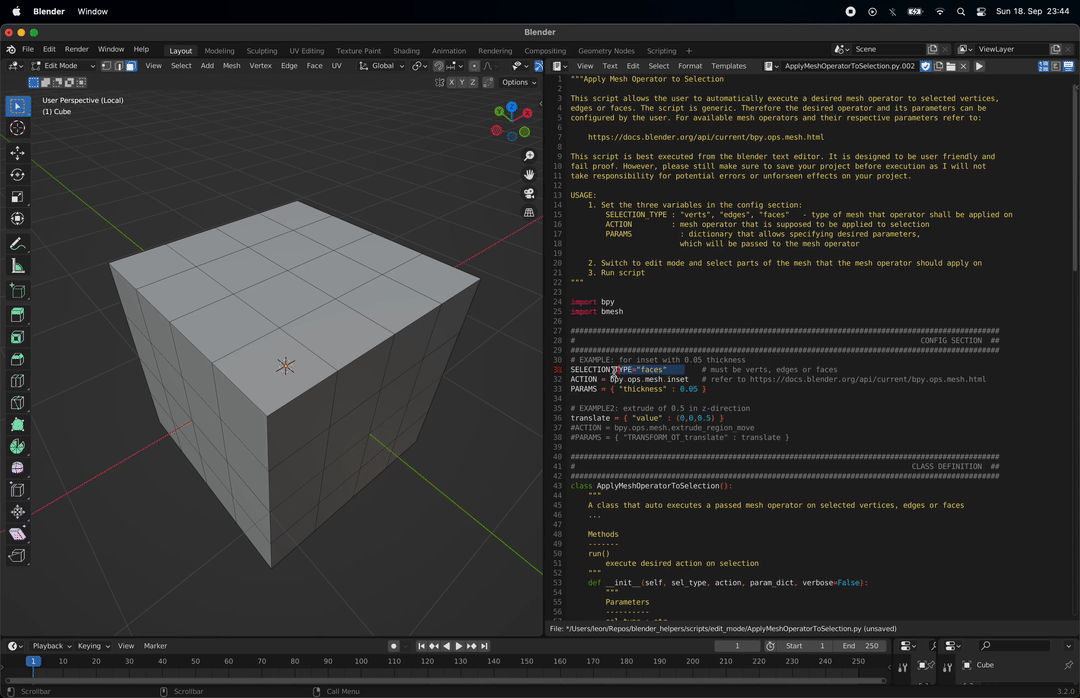
Task: Open the Render menu
Action: tap(76, 49)
